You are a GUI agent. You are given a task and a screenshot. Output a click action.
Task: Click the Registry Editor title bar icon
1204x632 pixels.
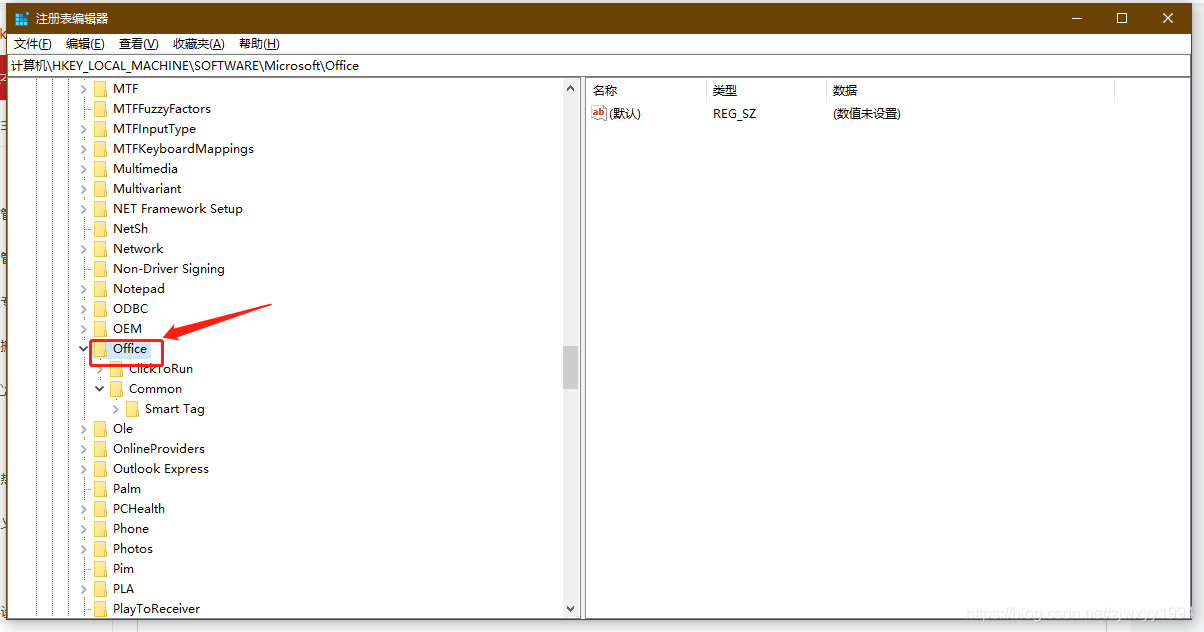click(22, 18)
